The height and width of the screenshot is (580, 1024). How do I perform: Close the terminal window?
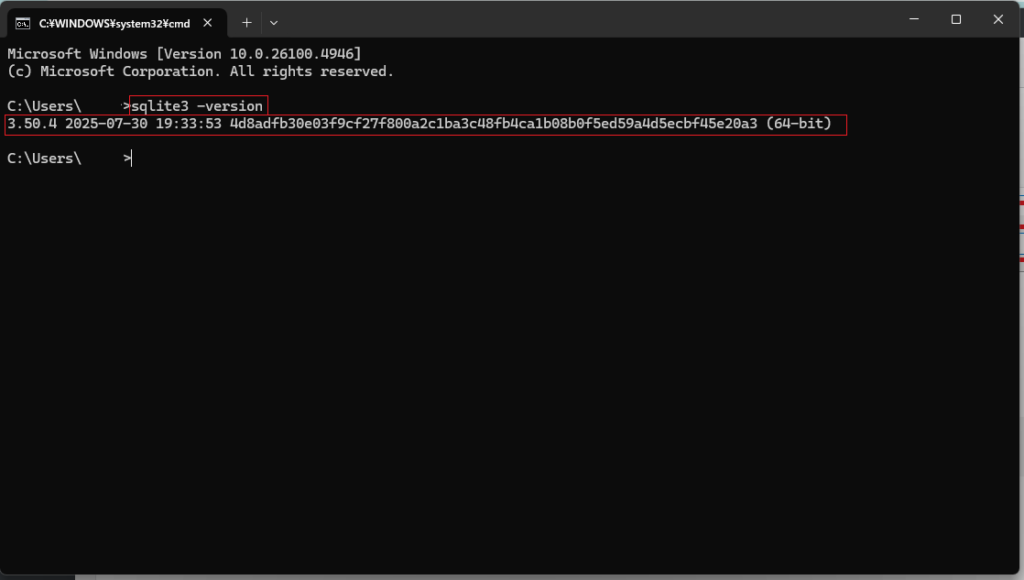point(998,19)
